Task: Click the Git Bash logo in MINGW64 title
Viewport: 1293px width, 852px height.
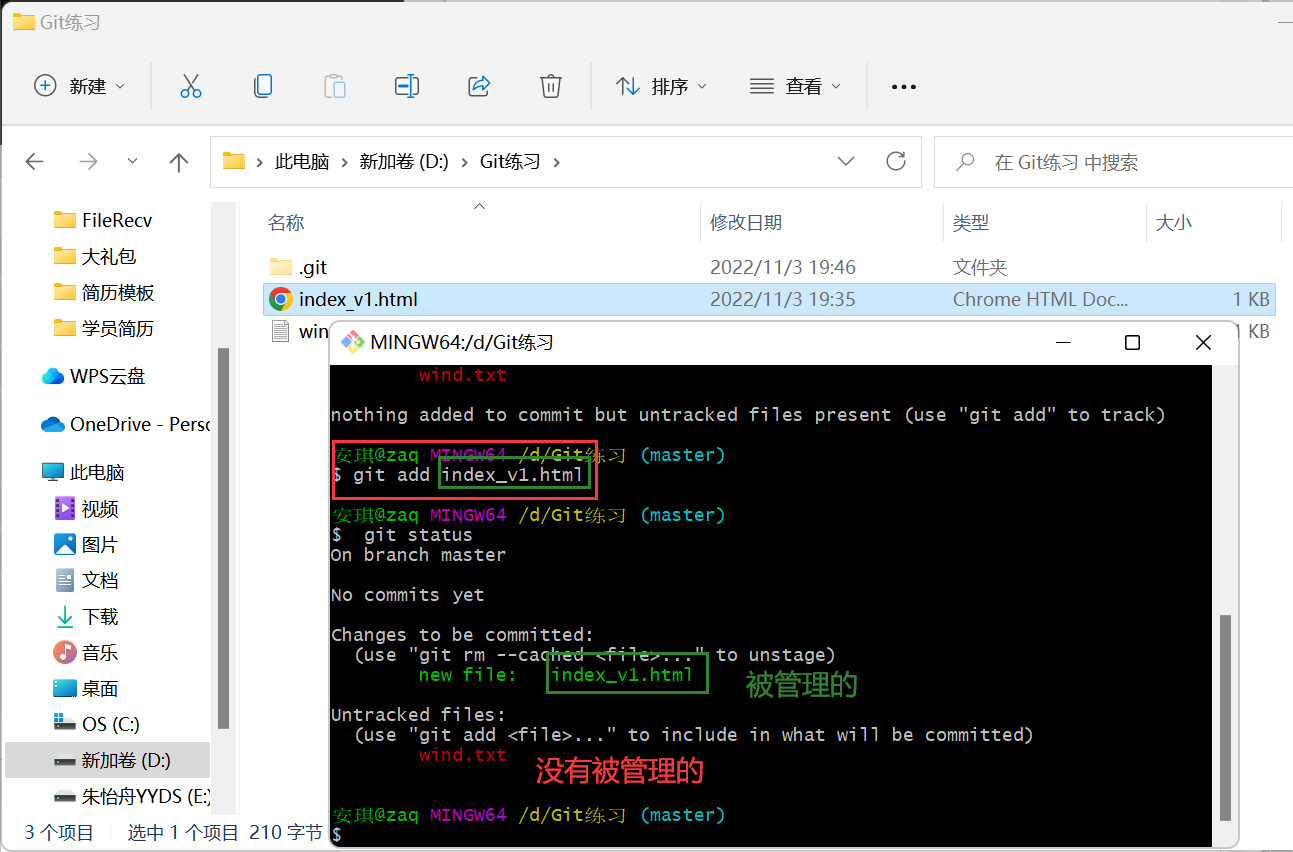Action: (352, 343)
